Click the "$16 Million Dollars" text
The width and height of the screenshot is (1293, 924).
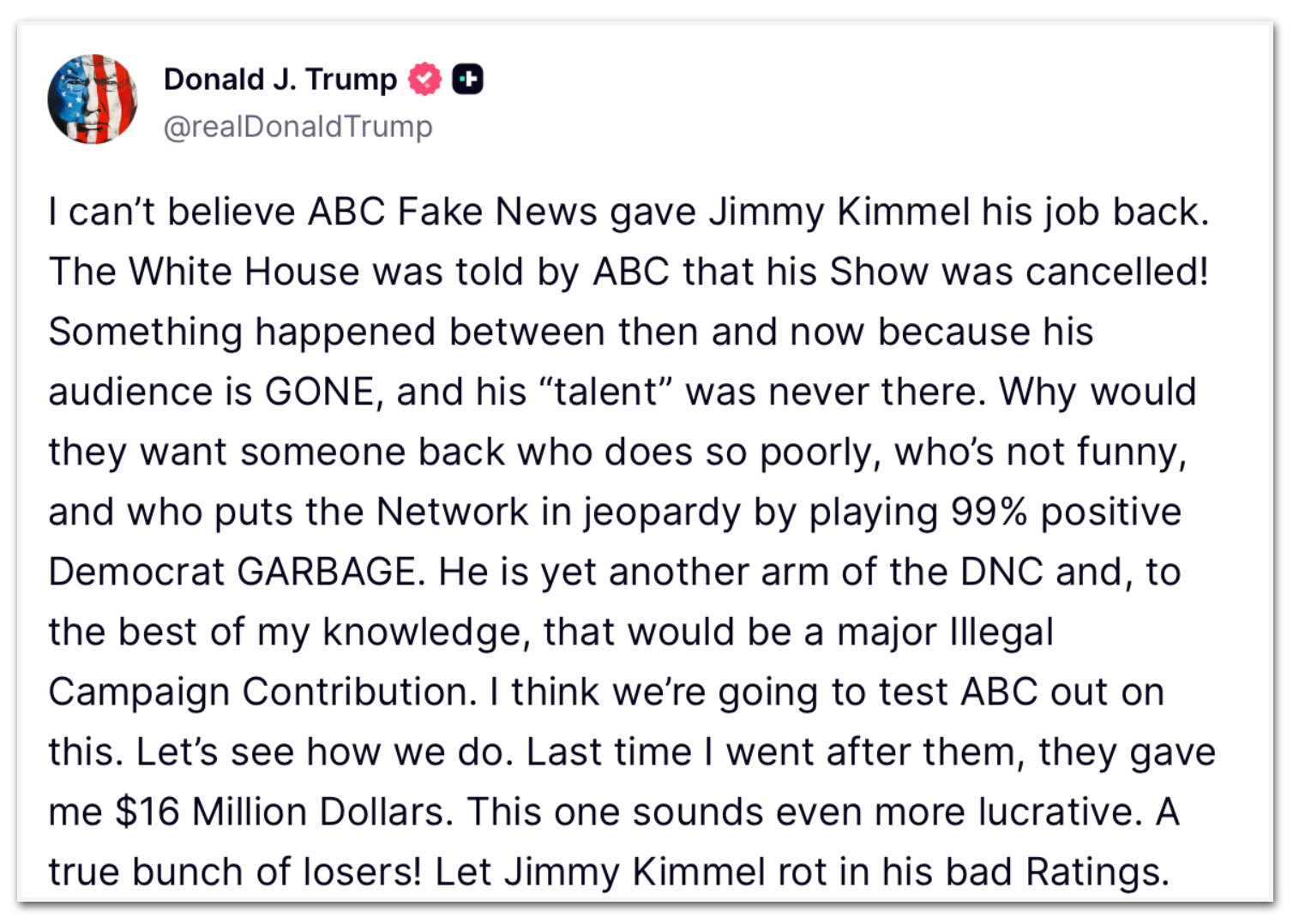pyautogui.click(x=284, y=812)
